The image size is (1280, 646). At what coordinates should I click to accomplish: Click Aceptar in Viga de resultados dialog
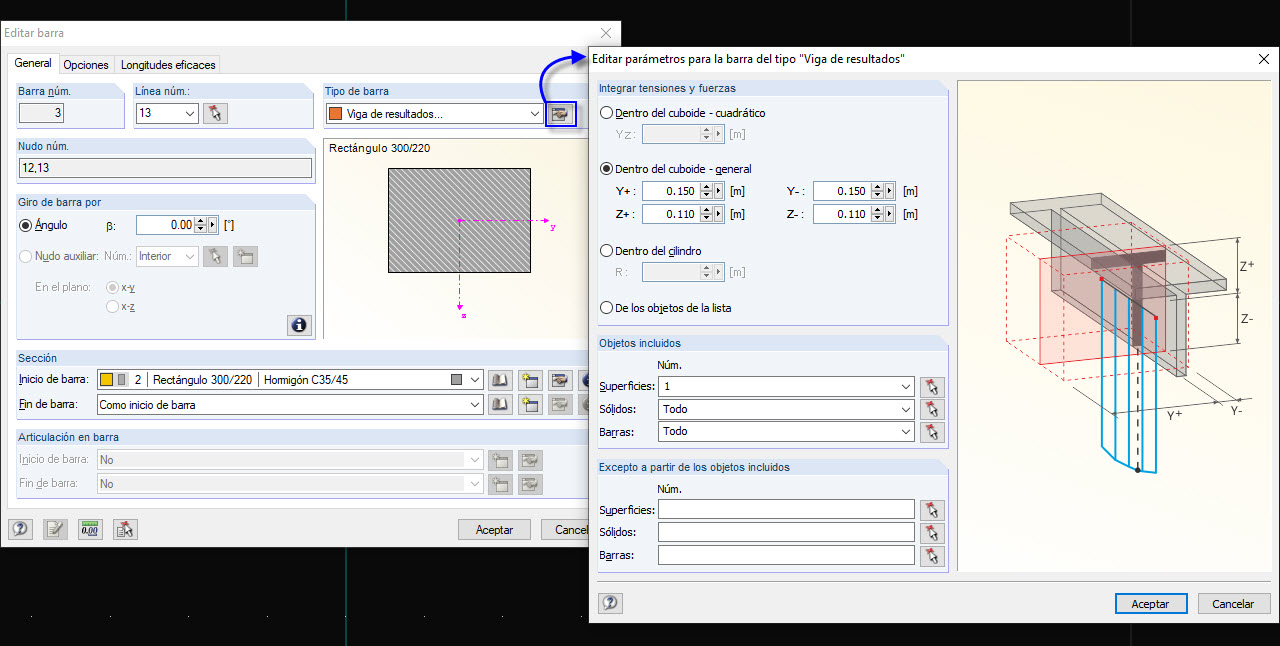1150,604
